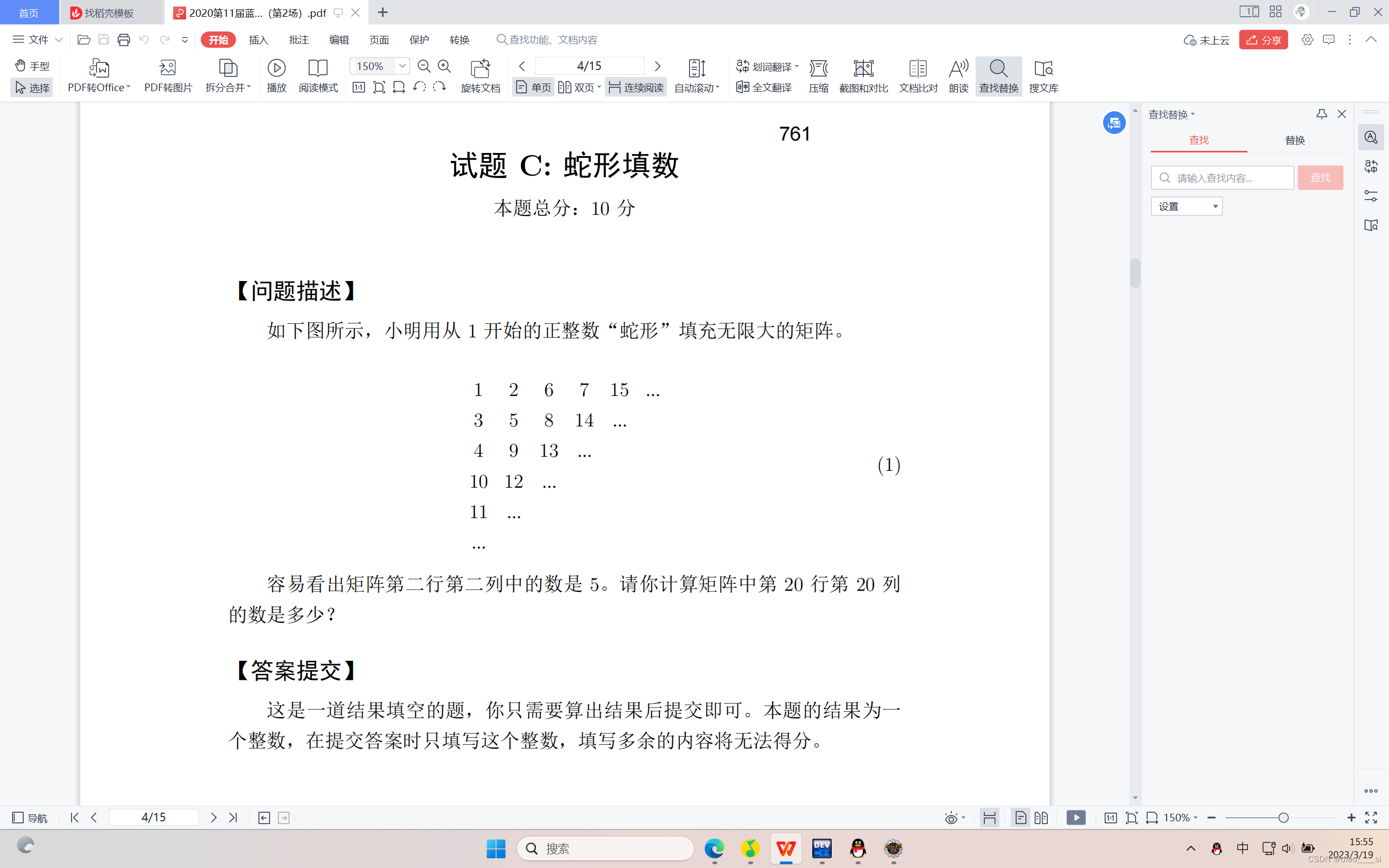This screenshot has height=868, width=1389.
Task: Click the red 分享 share button
Action: [1263, 40]
